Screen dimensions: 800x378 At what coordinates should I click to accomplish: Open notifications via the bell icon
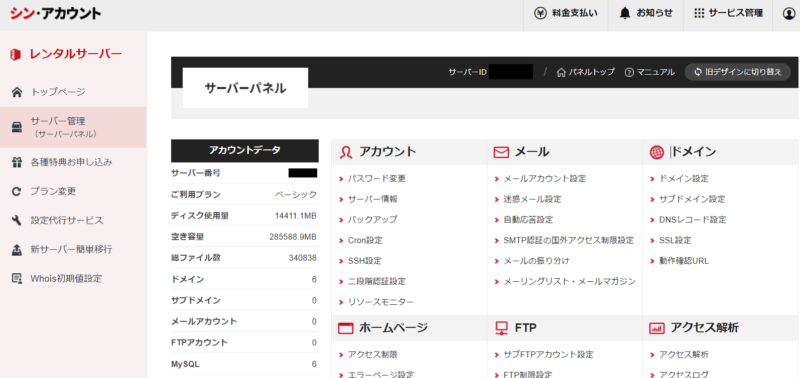click(x=625, y=13)
